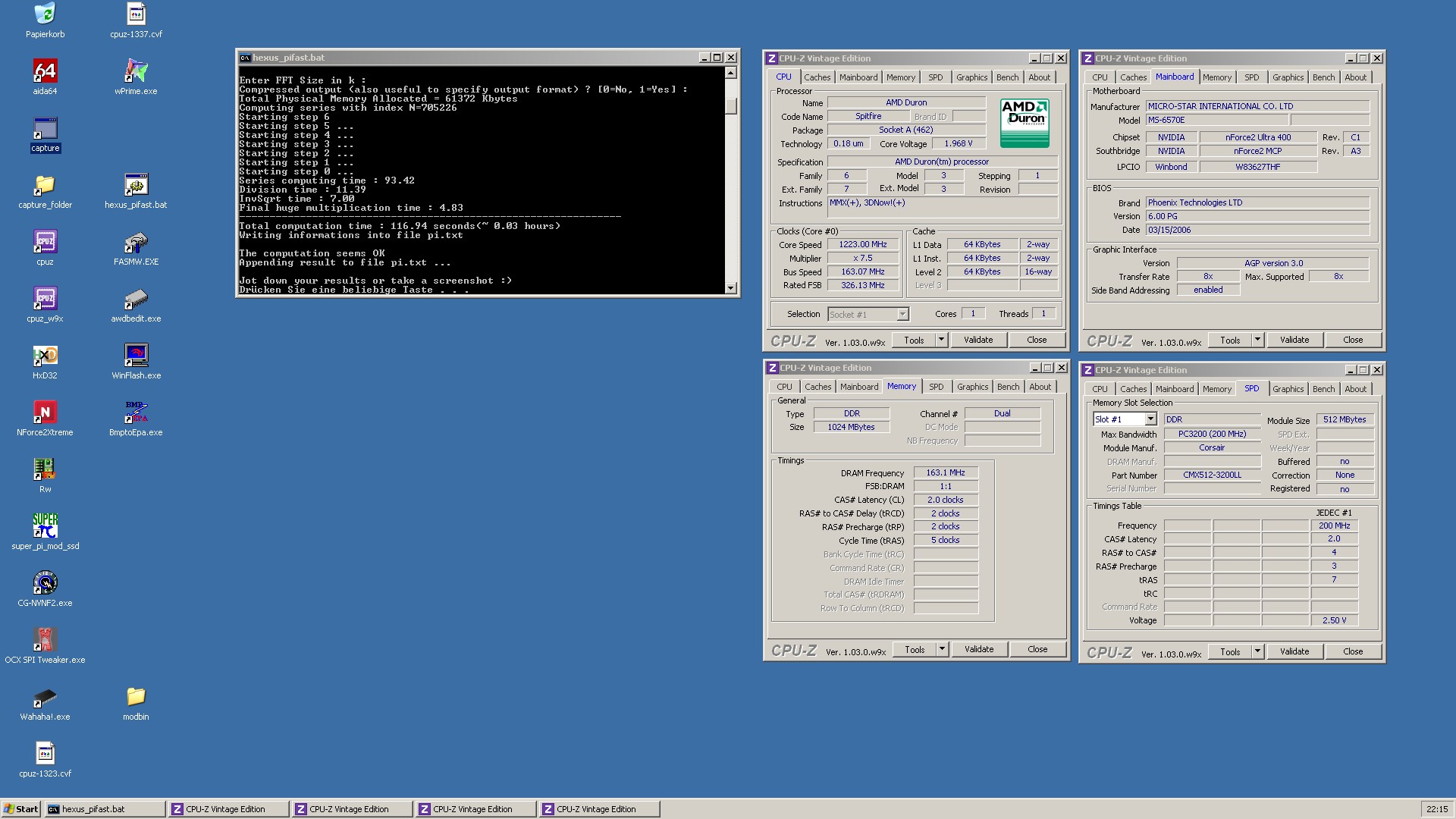Click Validate in the SPD tab window
1456x819 pixels.
coord(1294,651)
